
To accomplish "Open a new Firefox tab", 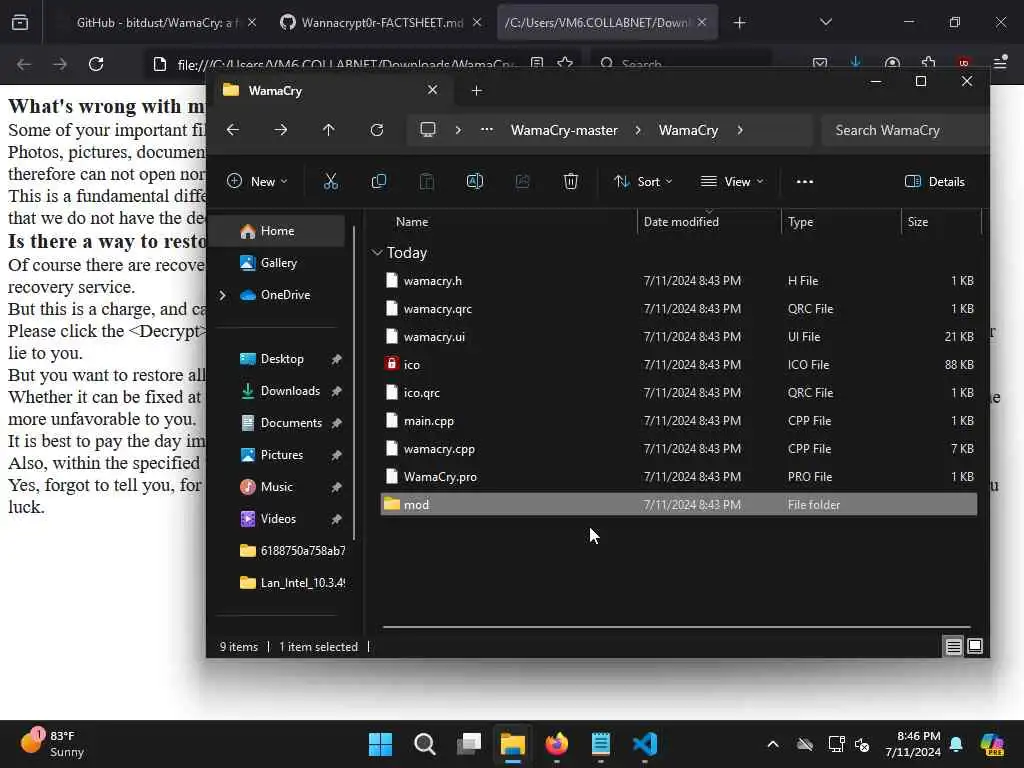I will tap(739, 23).
